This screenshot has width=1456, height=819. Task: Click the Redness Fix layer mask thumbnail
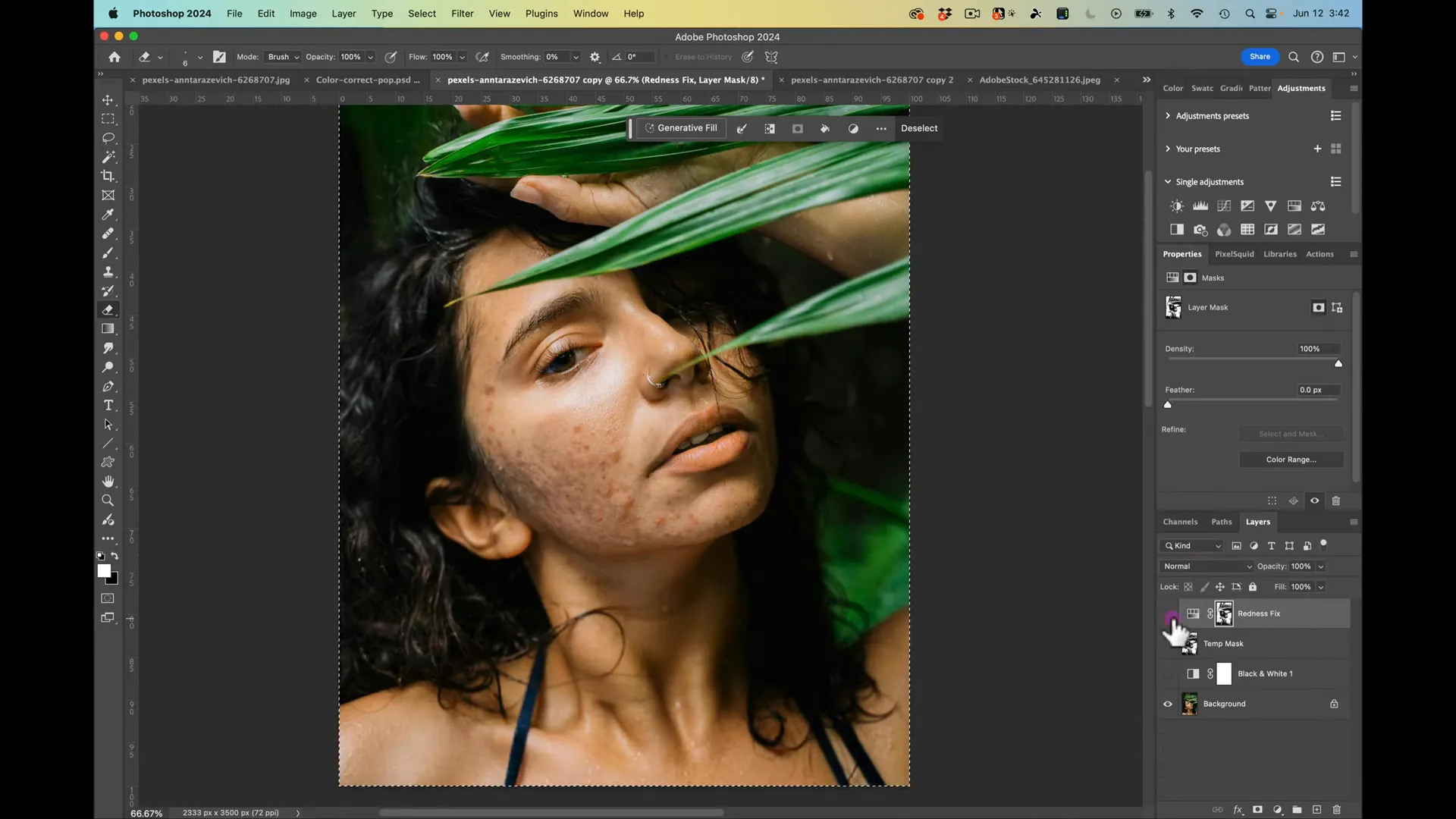tap(1224, 613)
